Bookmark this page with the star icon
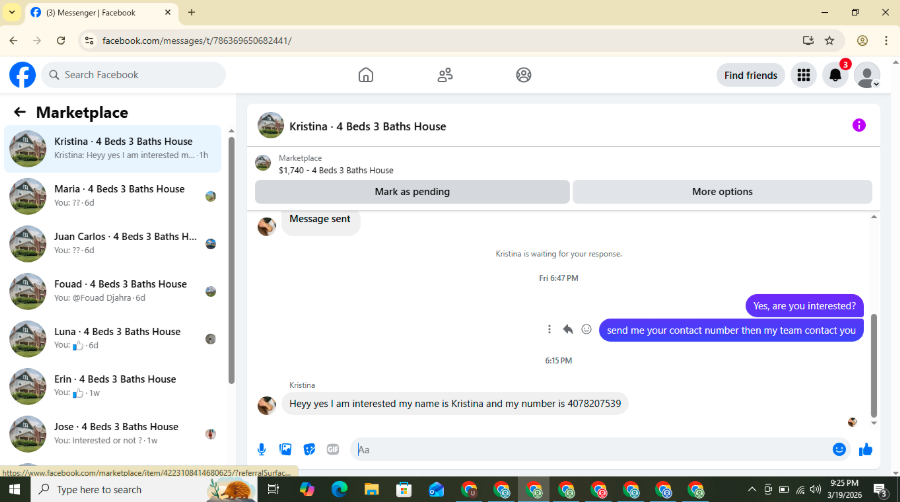The image size is (900, 502). point(829,41)
